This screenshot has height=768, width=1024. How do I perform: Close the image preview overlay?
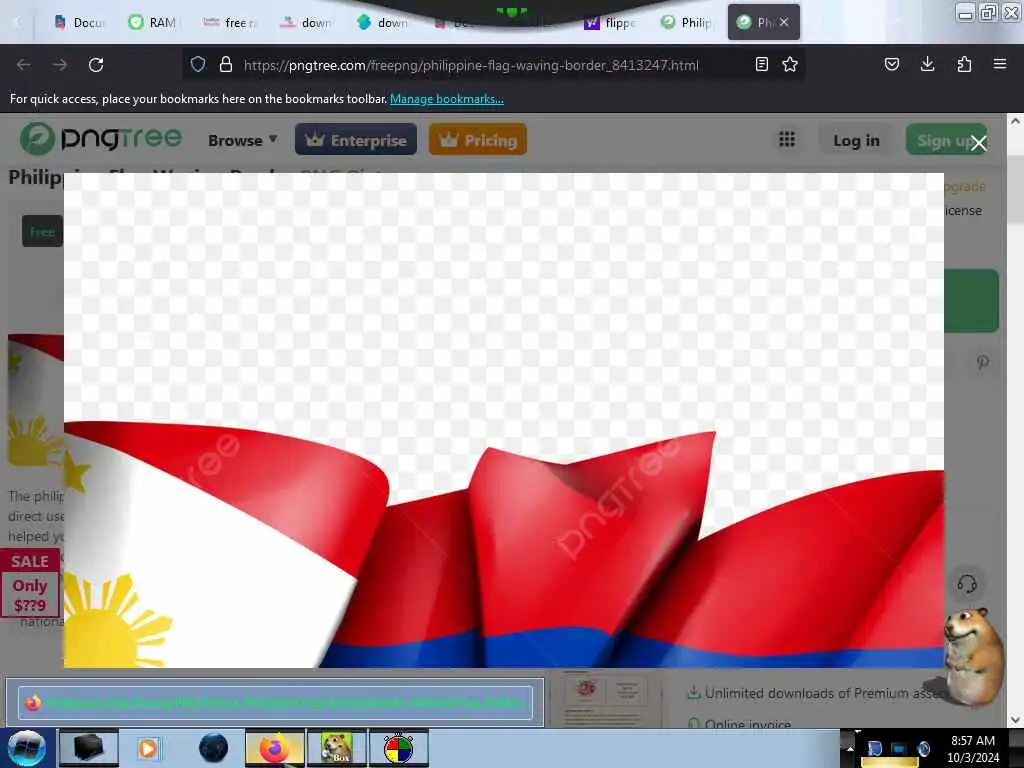coord(978,143)
